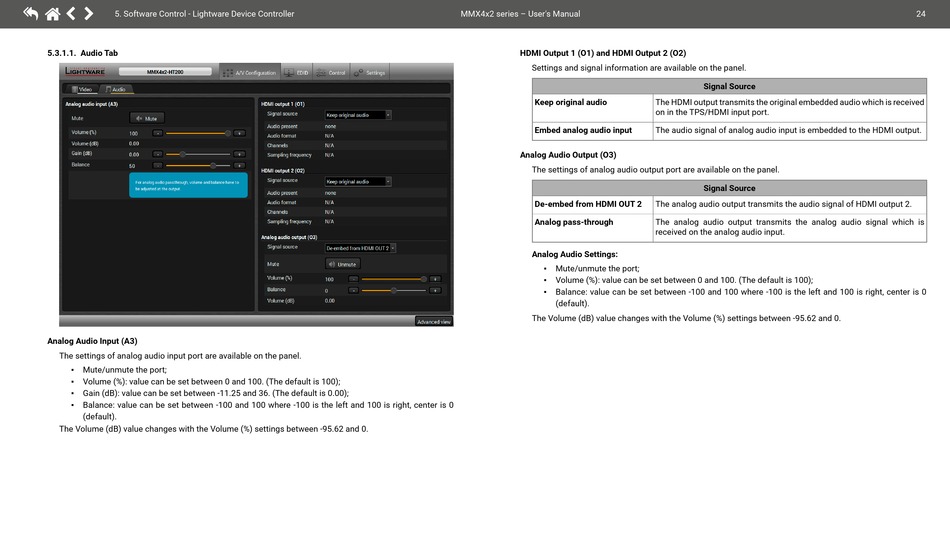Open the Control tab

pyautogui.click(x=331, y=72)
